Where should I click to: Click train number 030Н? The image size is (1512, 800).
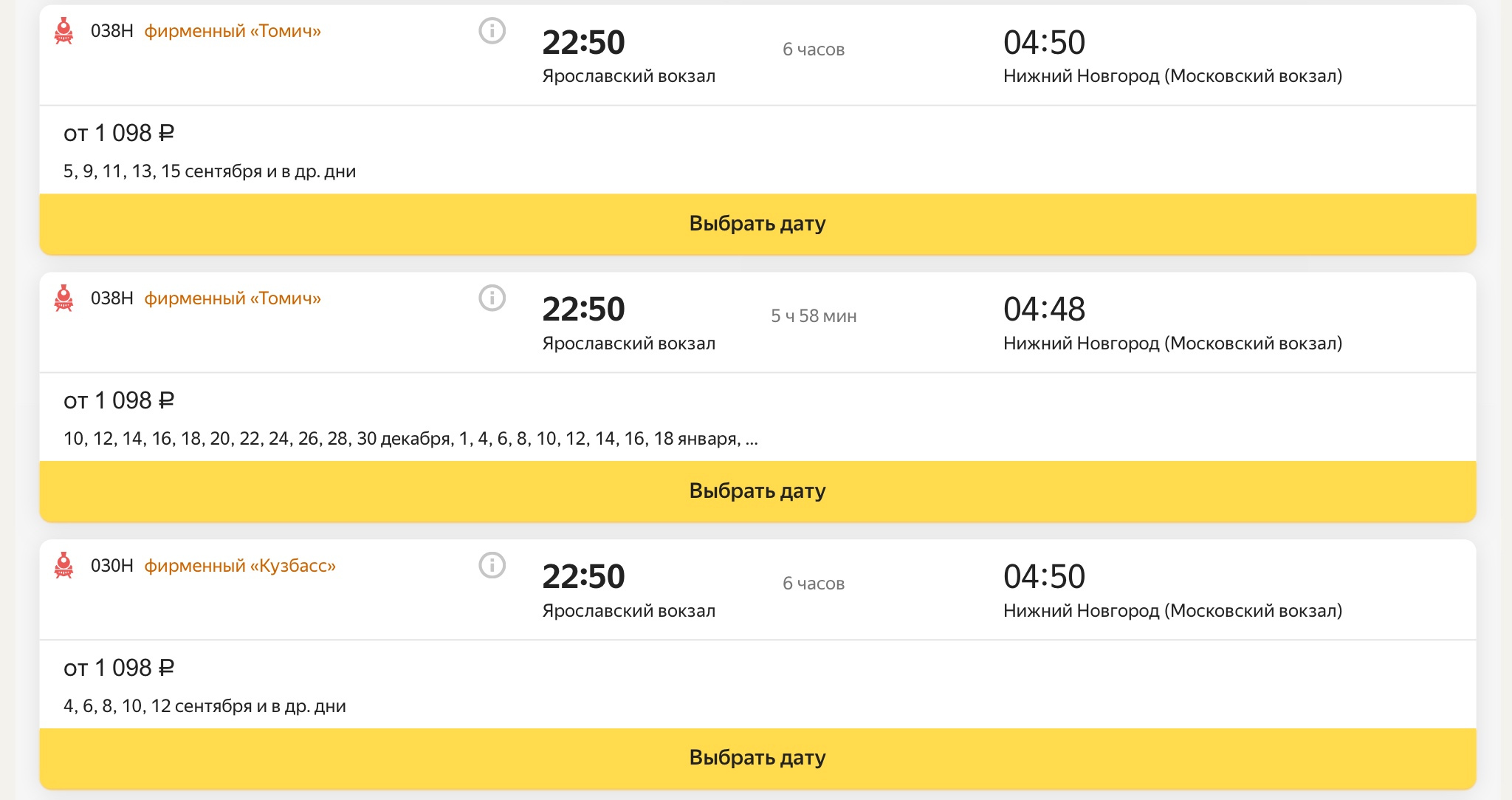[x=111, y=566]
